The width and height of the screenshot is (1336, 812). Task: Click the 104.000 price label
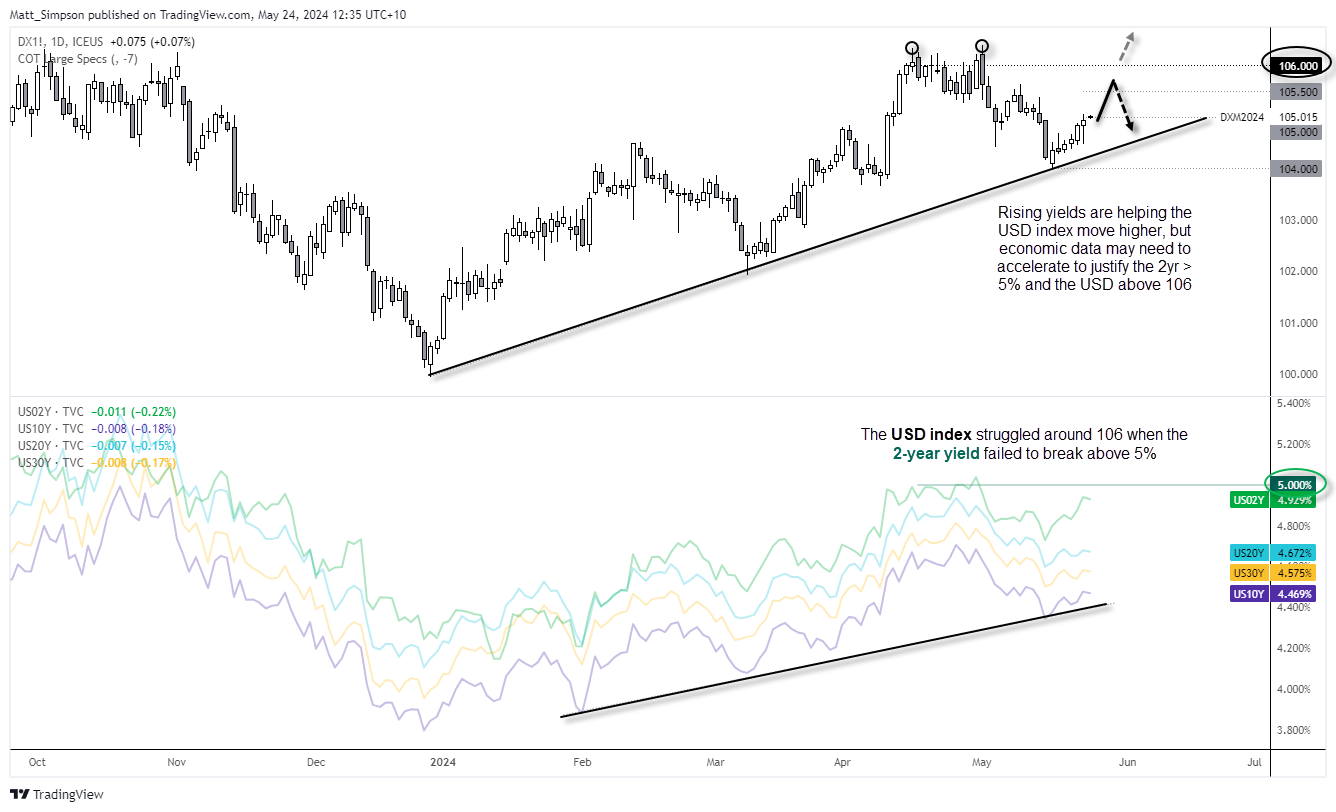[x=1298, y=169]
